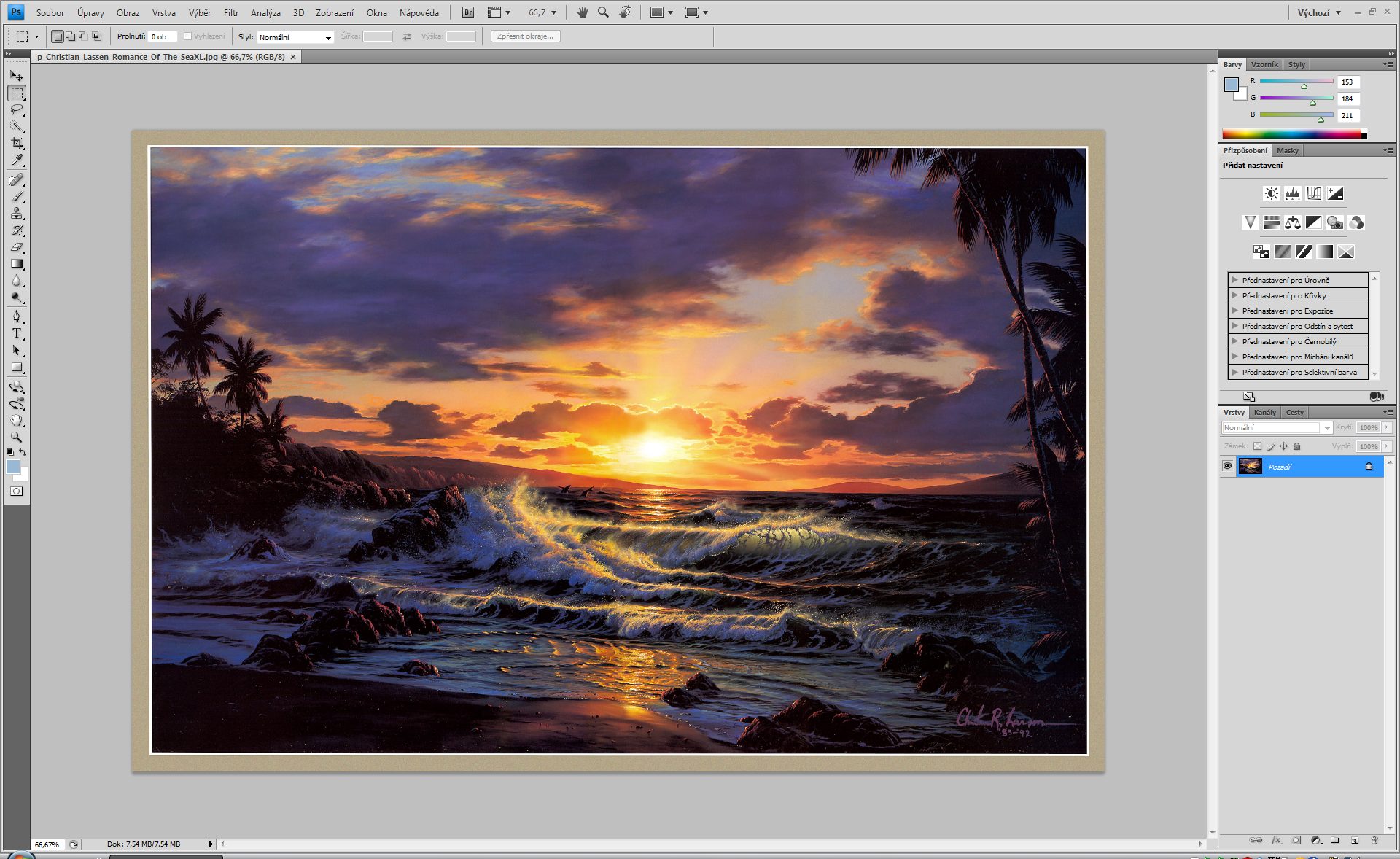Image resolution: width=1400 pixels, height=859 pixels.
Task: Add an Exposure adjustment
Action: click(1334, 193)
